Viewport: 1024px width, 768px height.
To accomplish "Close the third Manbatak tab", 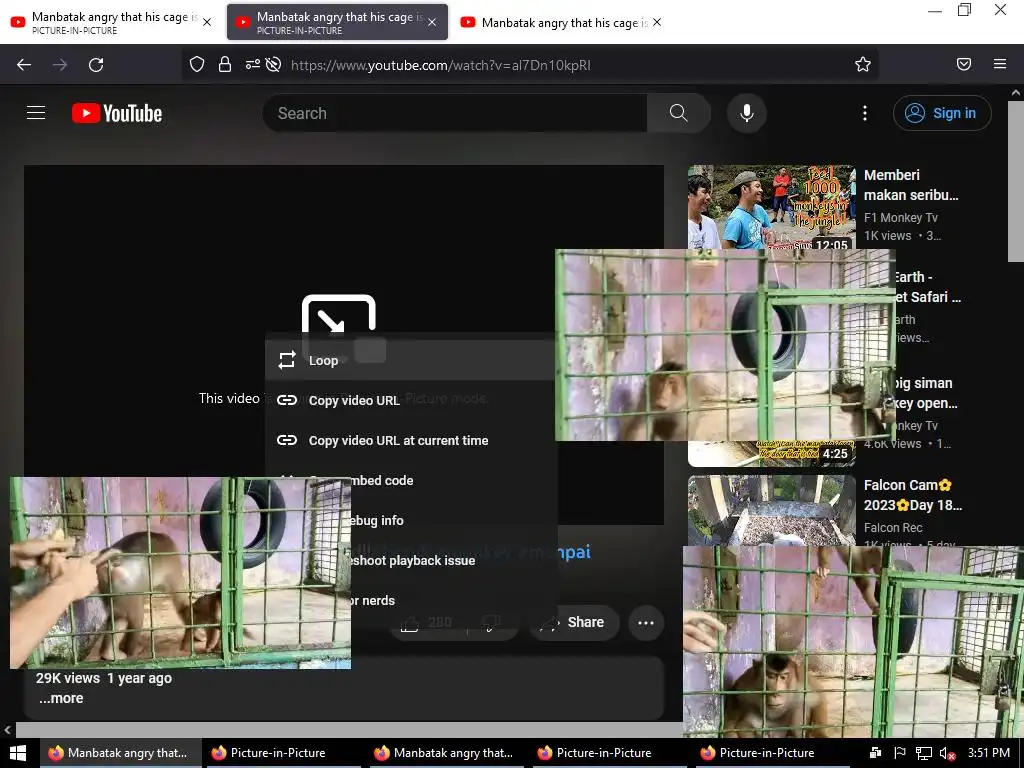I will 657,22.
